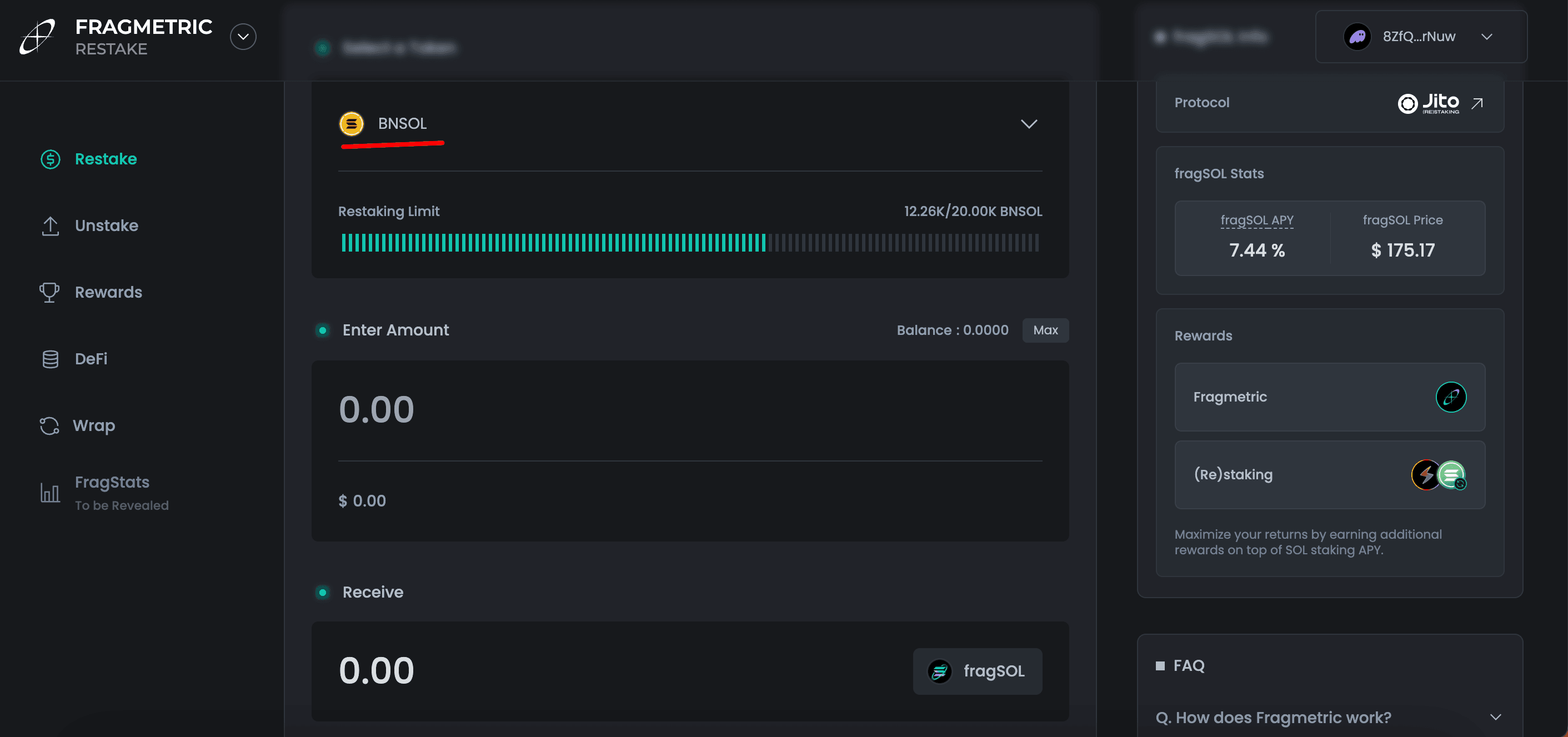
Task: Click the lightning bolt reward icon
Action: tap(1426, 475)
